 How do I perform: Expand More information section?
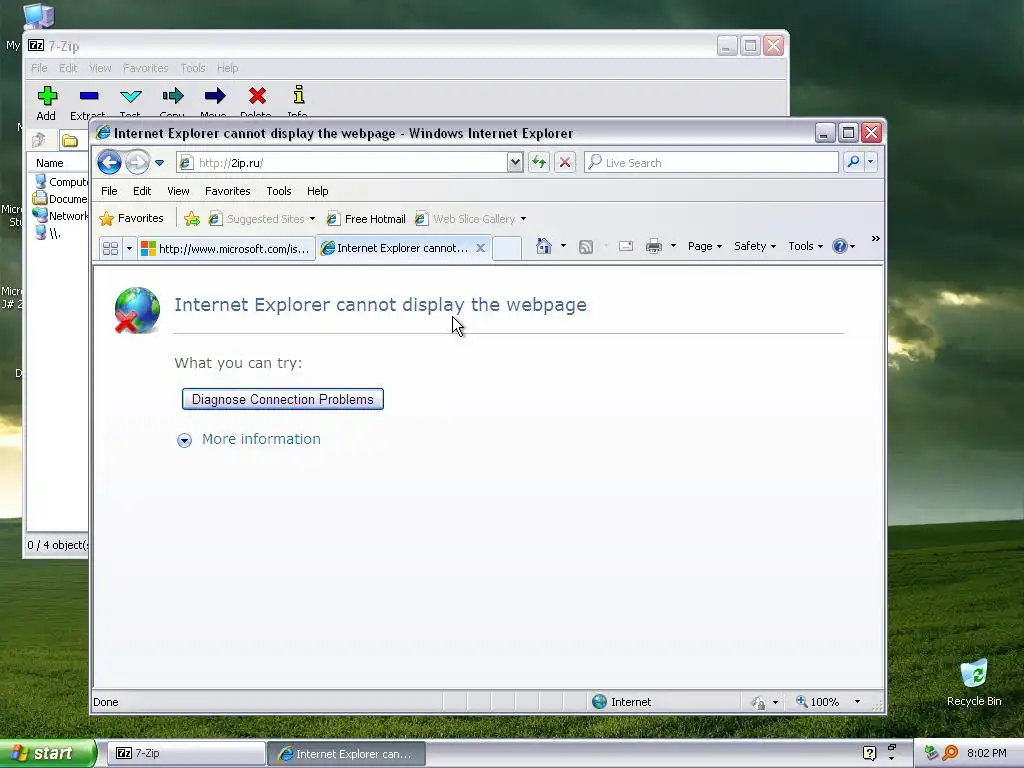(x=249, y=440)
